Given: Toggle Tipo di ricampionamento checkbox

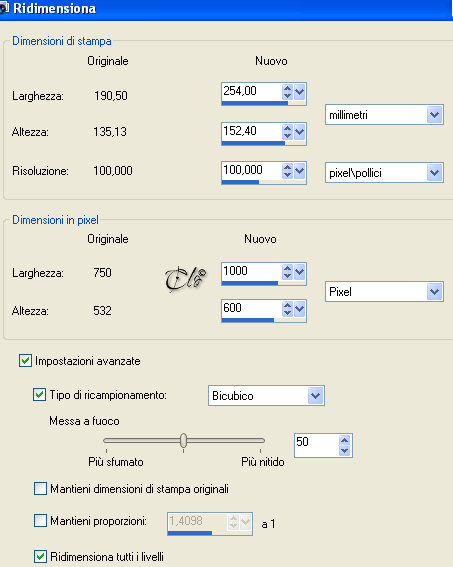Looking at the screenshot, I should click(39, 395).
